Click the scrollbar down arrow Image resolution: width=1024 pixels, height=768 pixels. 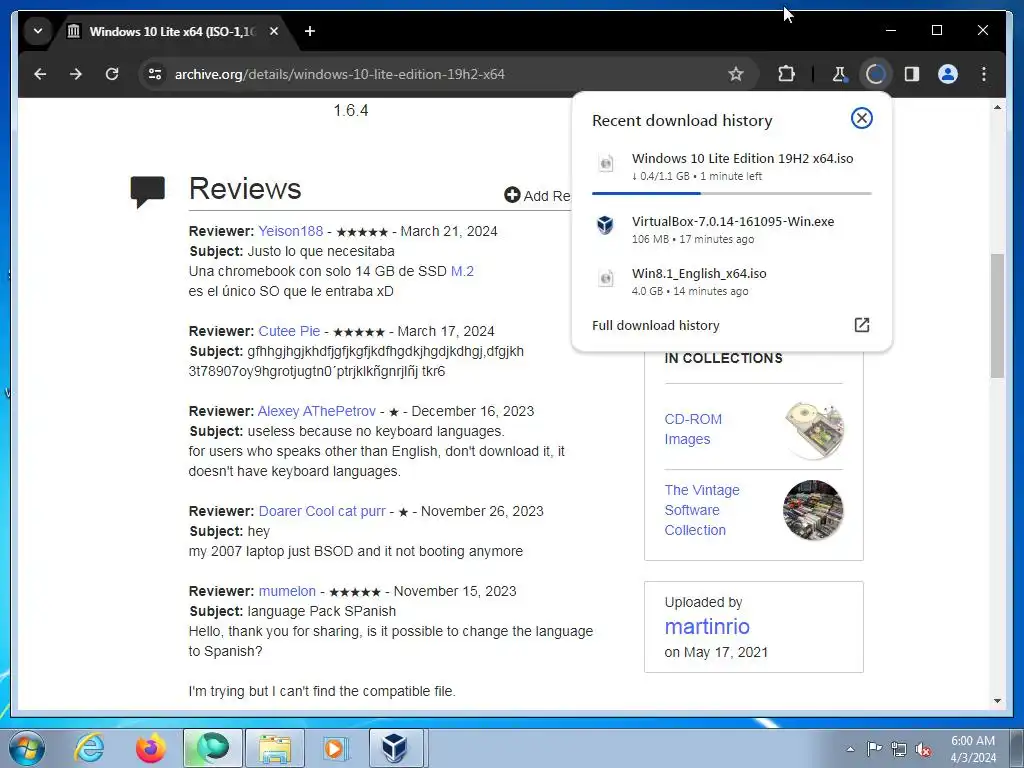(997, 701)
